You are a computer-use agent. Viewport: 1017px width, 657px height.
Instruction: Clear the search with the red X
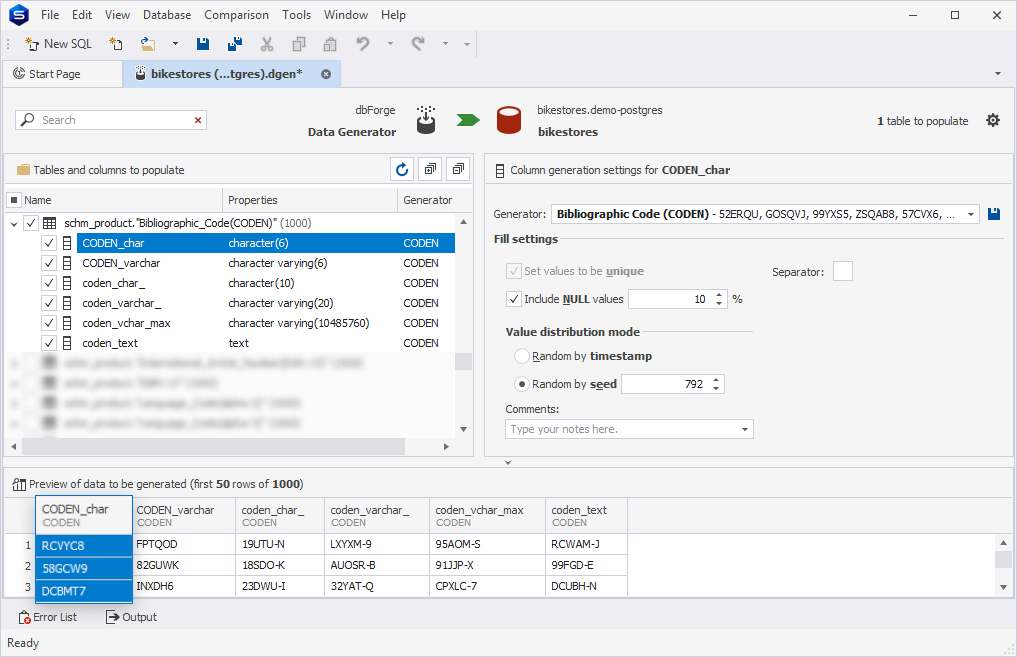198,120
